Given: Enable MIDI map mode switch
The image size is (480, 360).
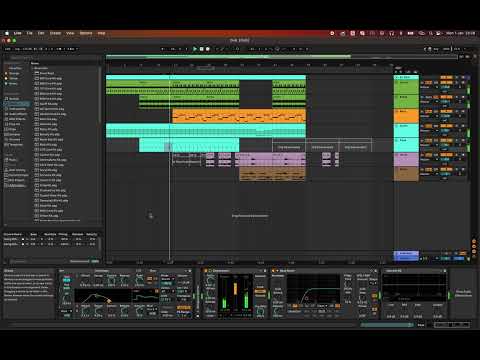Looking at the screenshot, I should point(447,49).
